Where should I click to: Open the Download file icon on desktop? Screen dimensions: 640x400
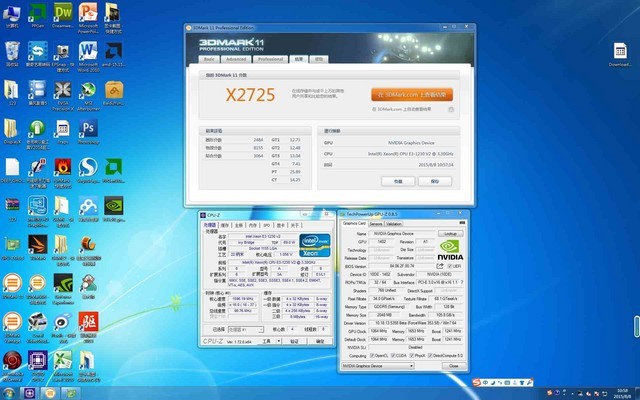(x=620, y=55)
